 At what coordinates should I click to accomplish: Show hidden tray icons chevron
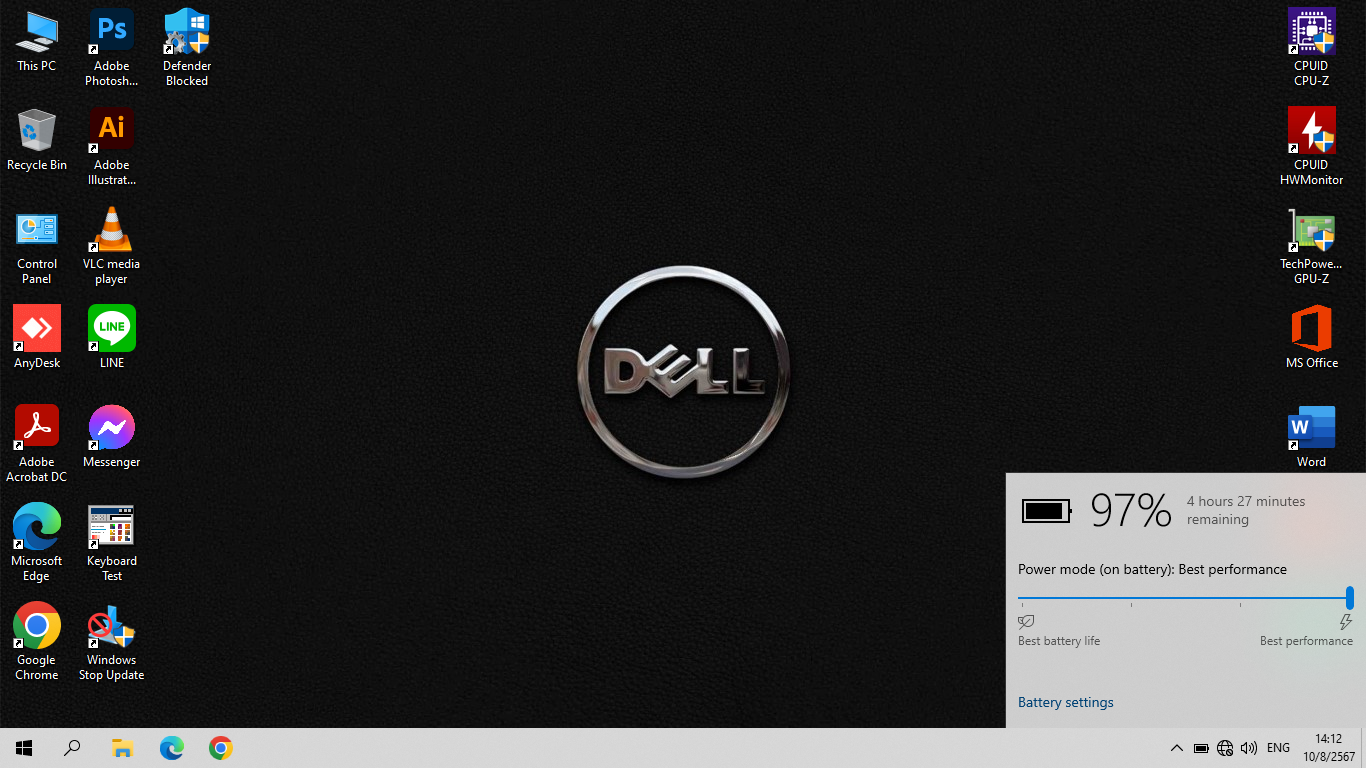click(1177, 748)
